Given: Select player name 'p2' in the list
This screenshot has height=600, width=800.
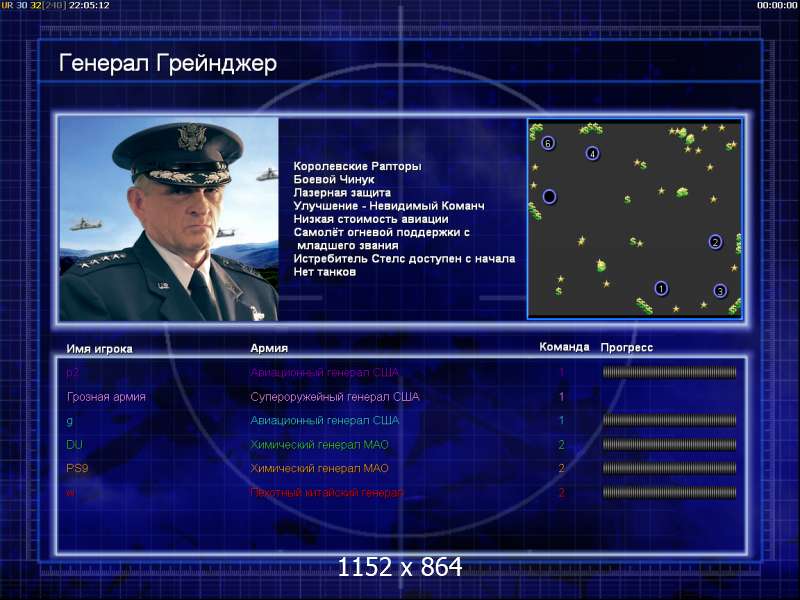Looking at the screenshot, I should [x=72, y=372].
